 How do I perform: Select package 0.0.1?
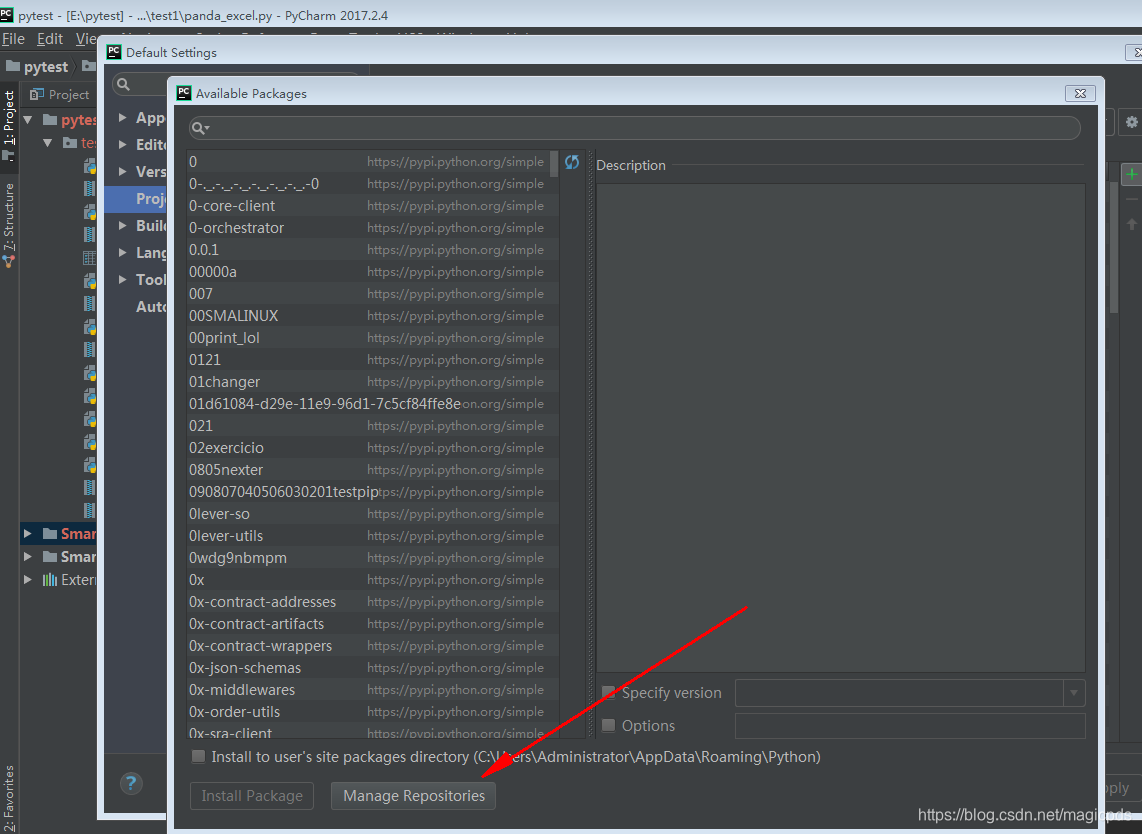[372, 250]
